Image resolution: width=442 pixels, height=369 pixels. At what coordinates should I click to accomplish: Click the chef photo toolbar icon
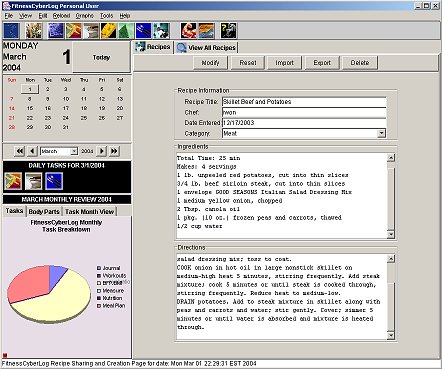click(162, 31)
